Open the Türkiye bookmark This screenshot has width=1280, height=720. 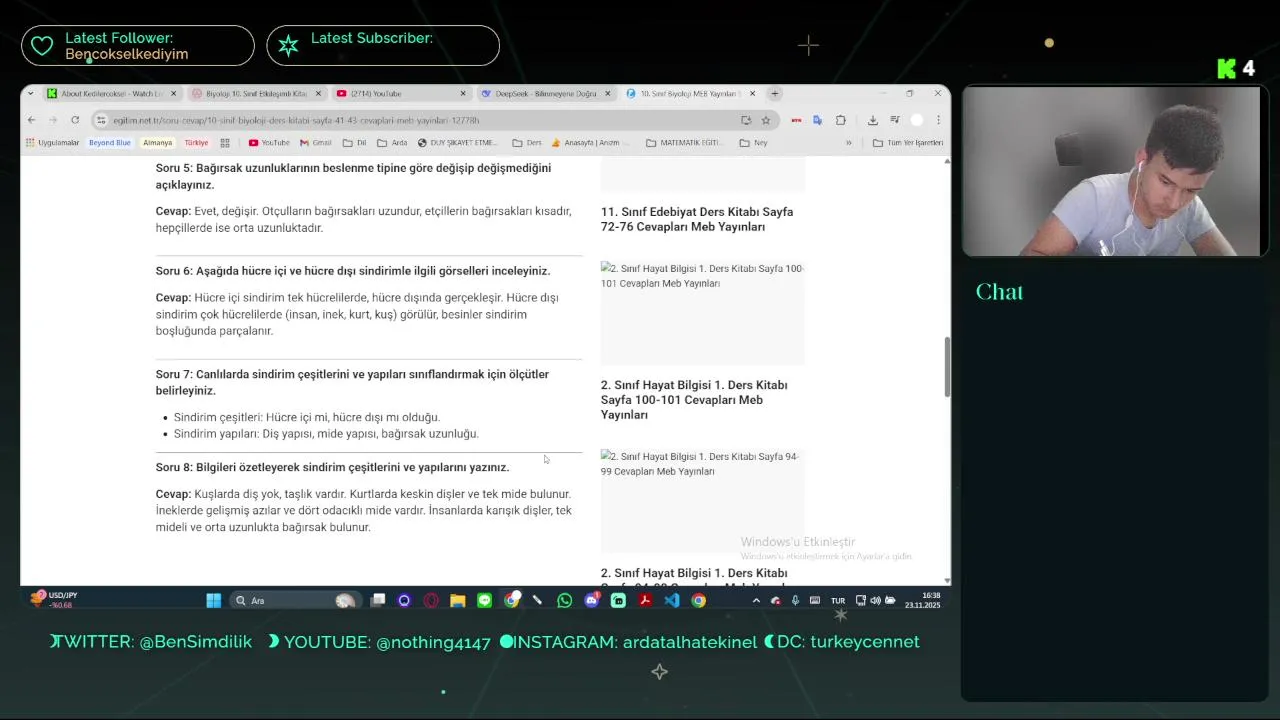(196, 143)
